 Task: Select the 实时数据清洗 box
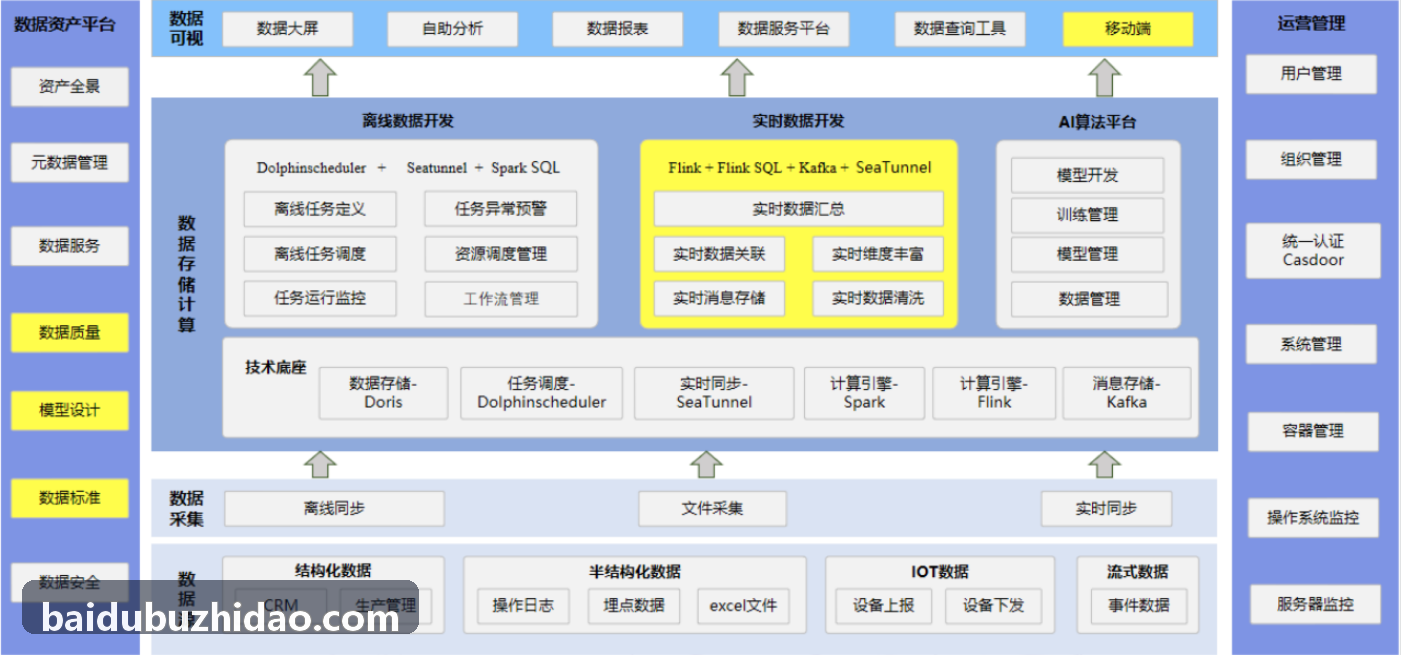tap(877, 298)
